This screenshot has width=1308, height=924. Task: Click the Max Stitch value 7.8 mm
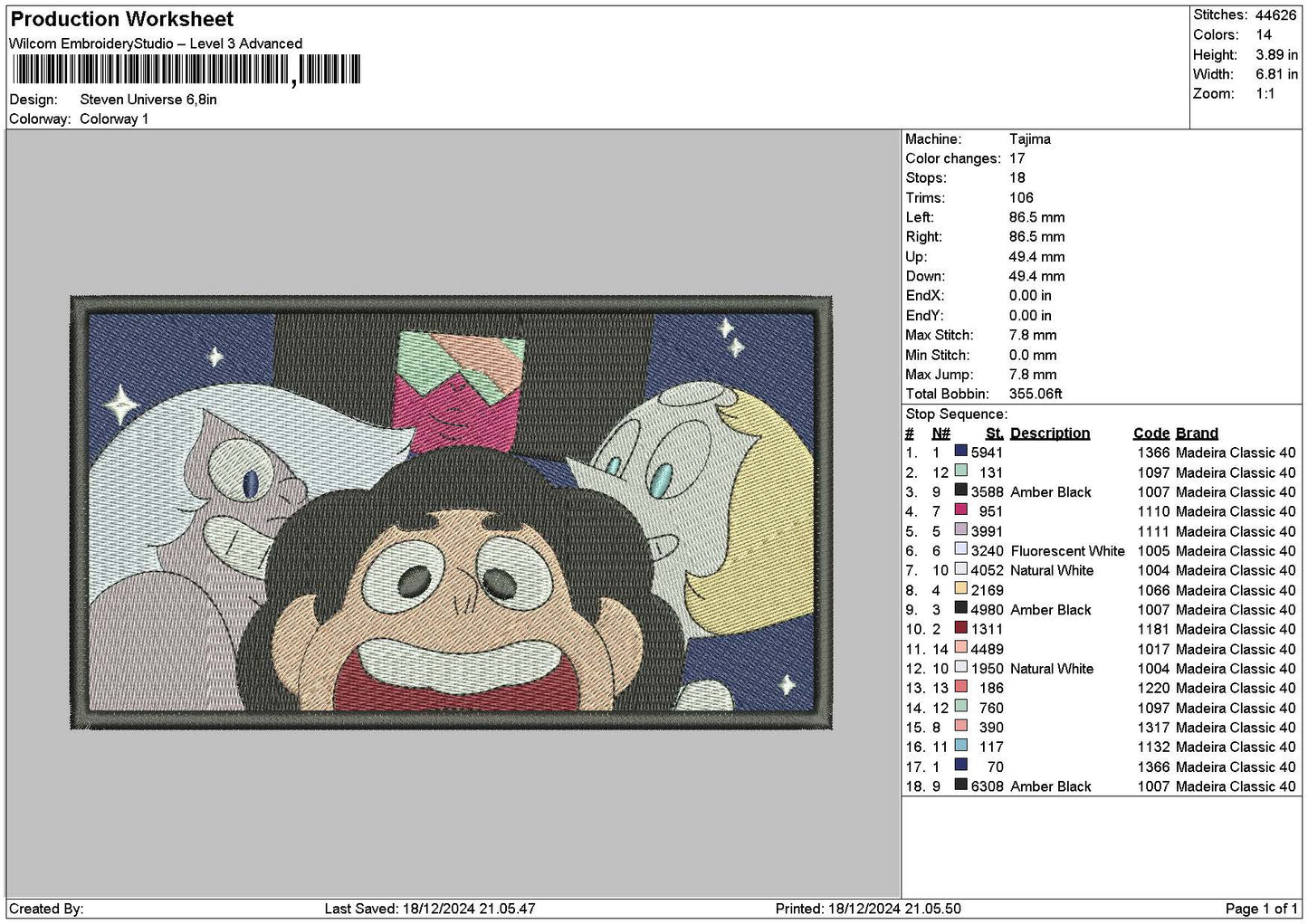1033,335
